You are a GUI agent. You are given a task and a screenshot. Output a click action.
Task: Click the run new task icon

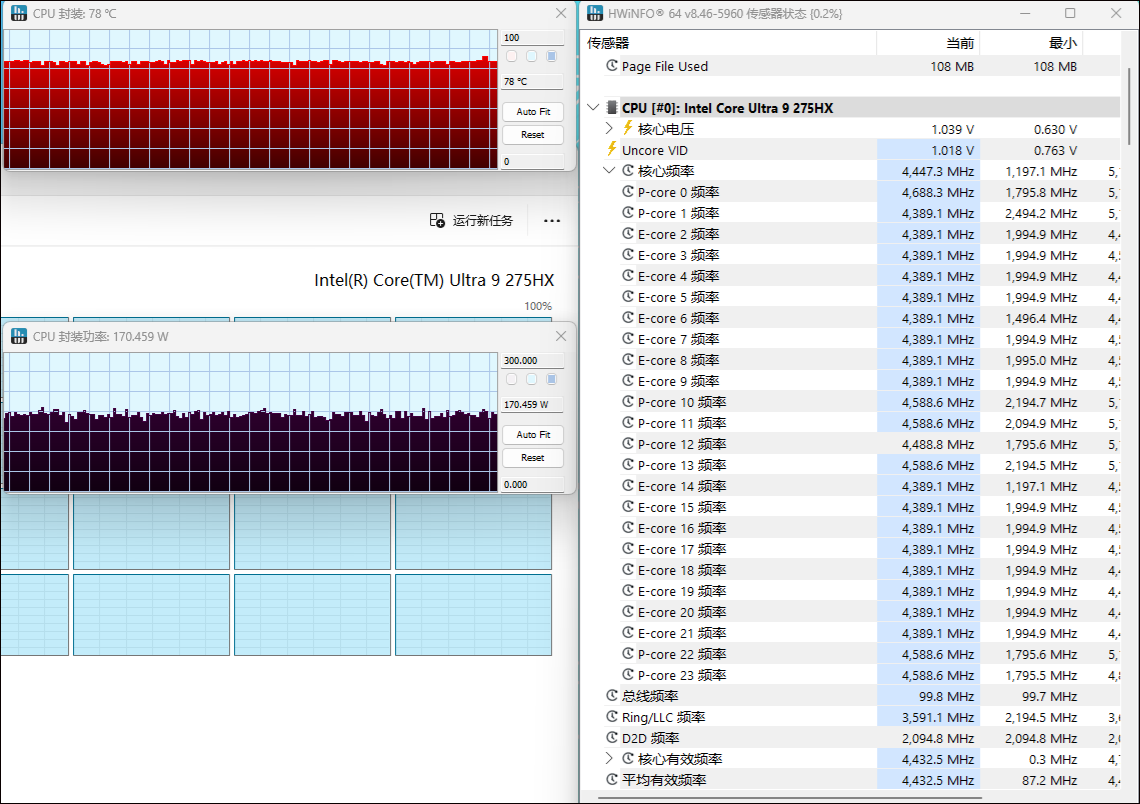[x=437, y=220]
